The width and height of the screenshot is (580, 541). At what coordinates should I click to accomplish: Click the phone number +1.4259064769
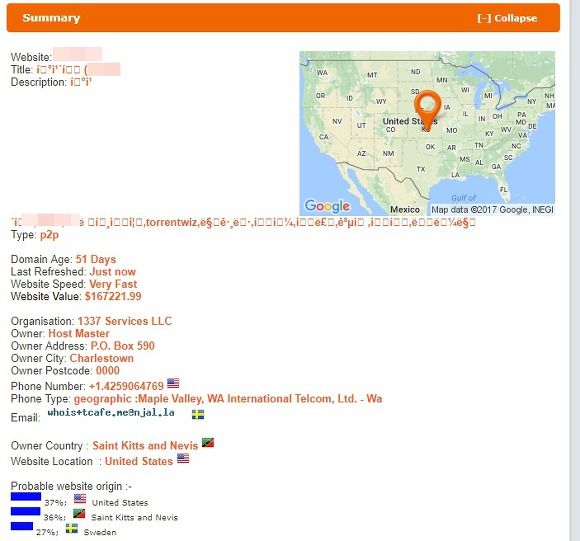[126, 386]
